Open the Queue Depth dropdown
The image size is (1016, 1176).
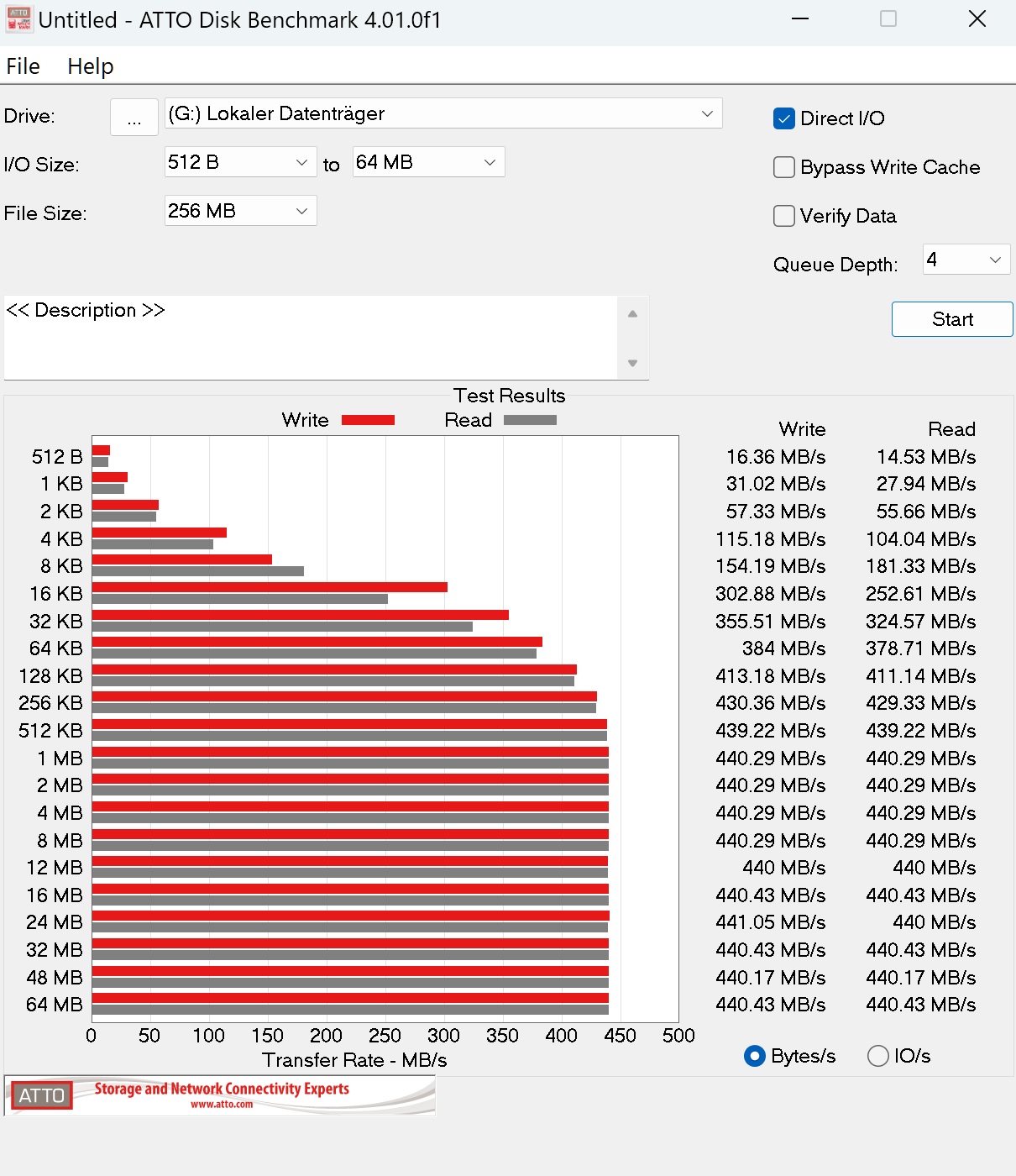[966, 260]
